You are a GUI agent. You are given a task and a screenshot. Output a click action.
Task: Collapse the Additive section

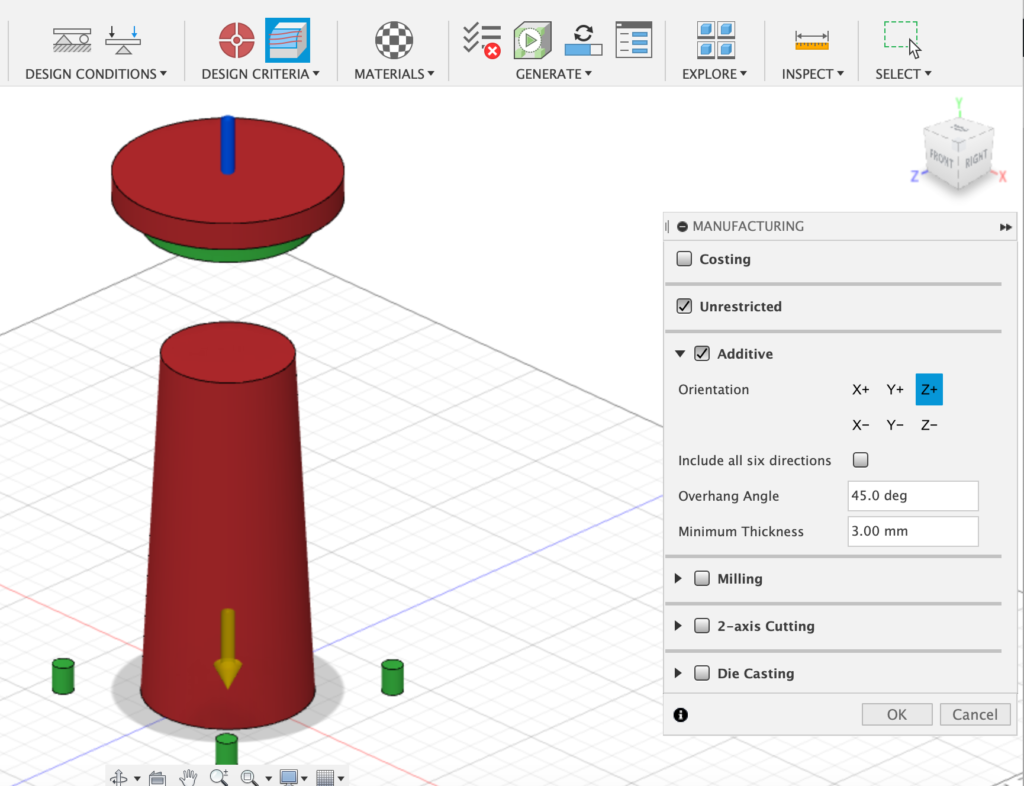click(680, 354)
